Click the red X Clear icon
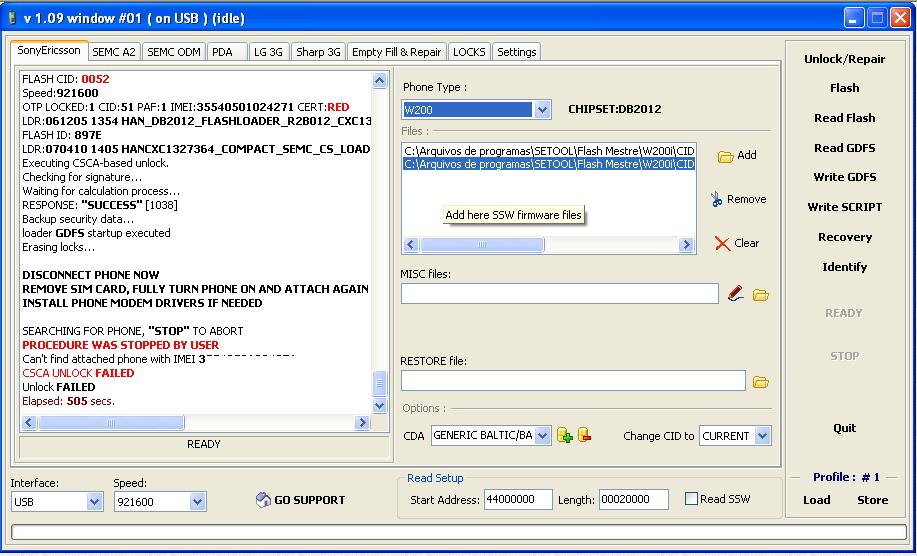Viewport: 917px width, 556px height. click(722, 243)
